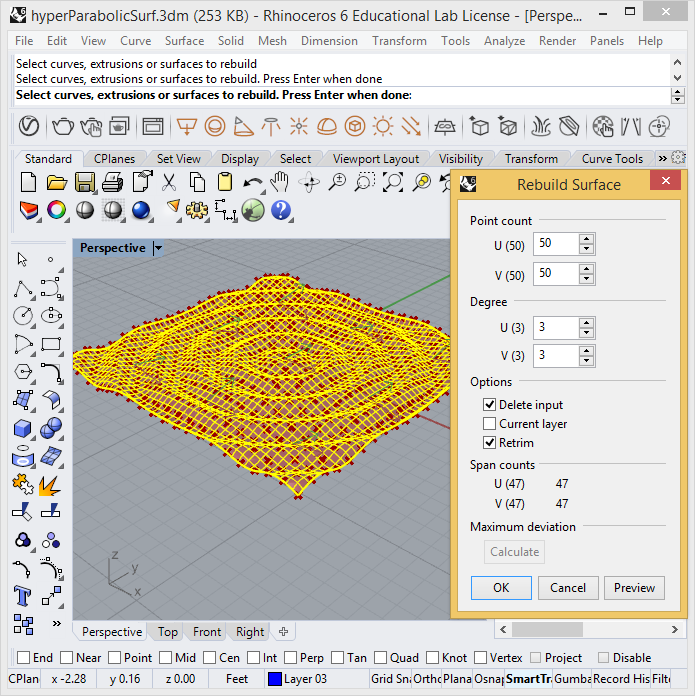This screenshot has width=695, height=696.
Task: Toggle Grid Snap in status bar
Action: pyautogui.click(x=391, y=679)
